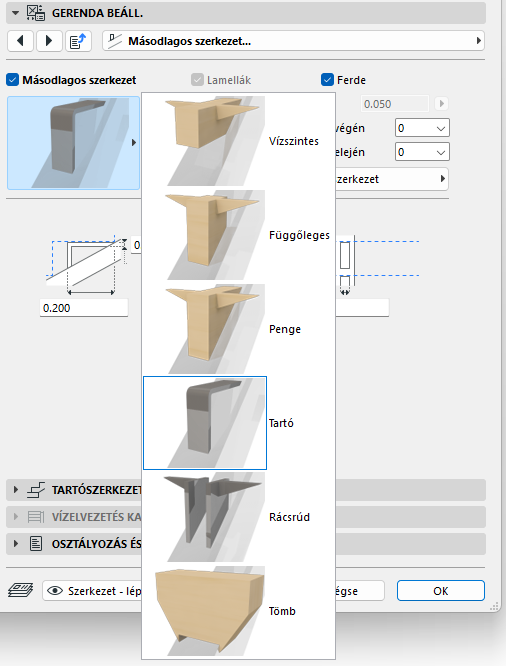Viewport: 506px width, 666px height.
Task: Go to previous settings page arrow
Action: [x=20, y=41]
